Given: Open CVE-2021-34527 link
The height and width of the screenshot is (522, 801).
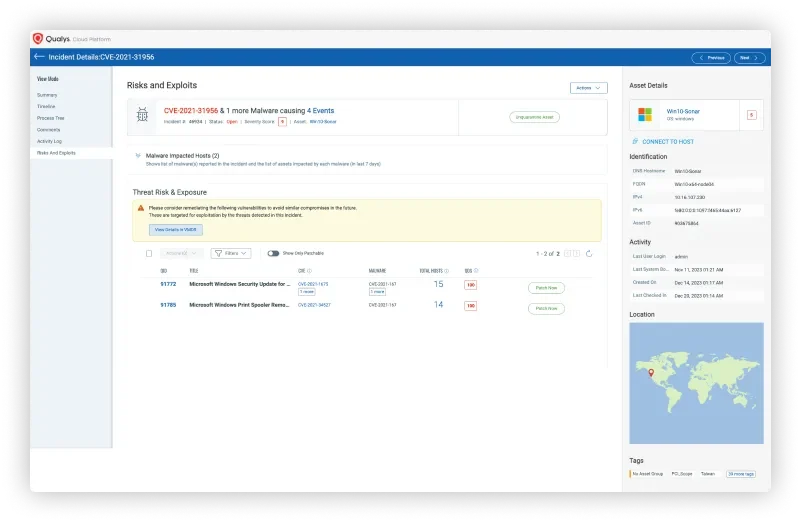Looking at the screenshot, I should tap(314, 305).
